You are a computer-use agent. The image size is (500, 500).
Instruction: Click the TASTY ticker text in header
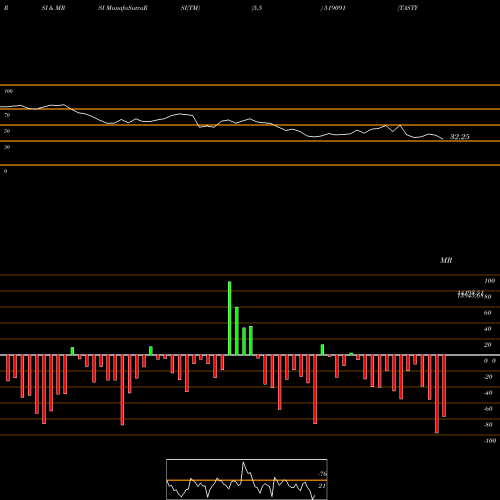(408, 8)
